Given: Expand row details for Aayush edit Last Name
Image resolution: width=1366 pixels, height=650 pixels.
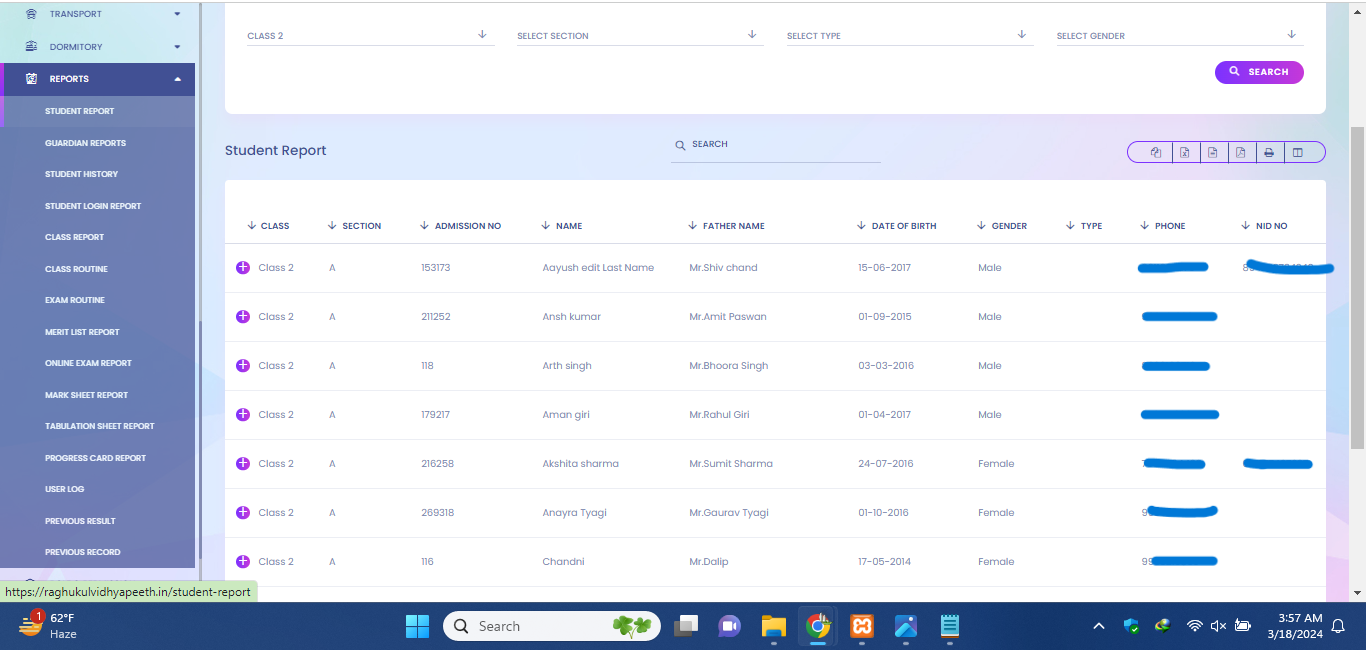Looking at the screenshot, I should point(242,268).
